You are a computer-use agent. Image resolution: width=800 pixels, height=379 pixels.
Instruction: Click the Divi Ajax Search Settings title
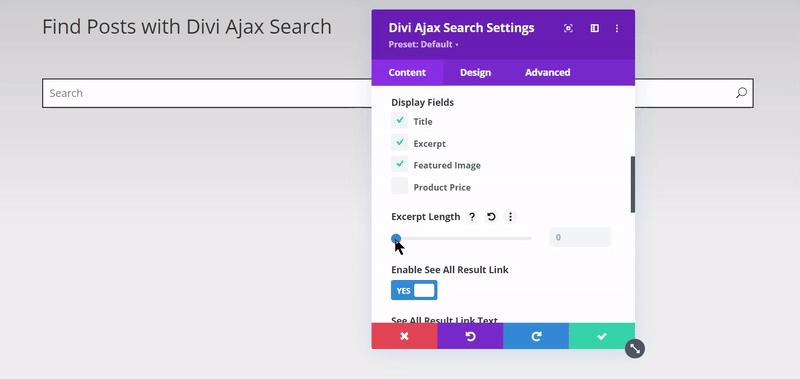click(462, 28)
